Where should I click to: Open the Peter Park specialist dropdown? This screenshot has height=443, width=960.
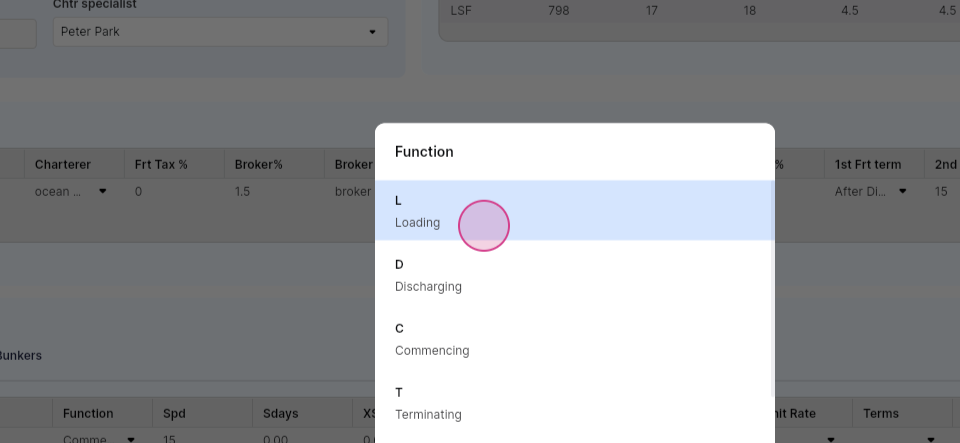220,32
